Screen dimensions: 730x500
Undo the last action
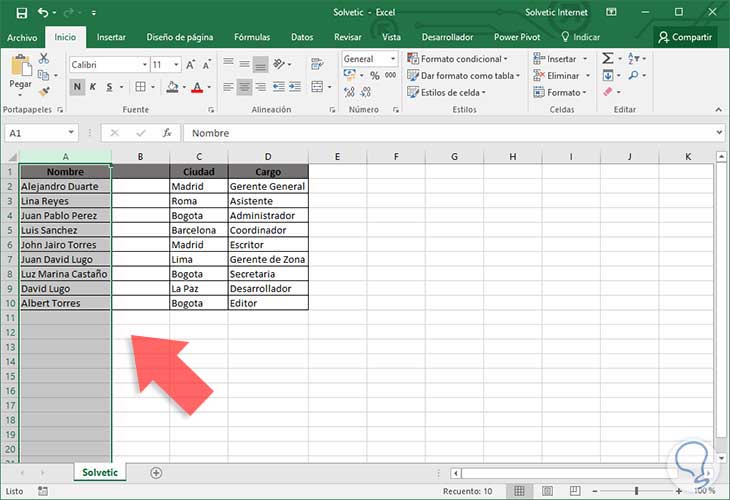click(x=43, y=13)
